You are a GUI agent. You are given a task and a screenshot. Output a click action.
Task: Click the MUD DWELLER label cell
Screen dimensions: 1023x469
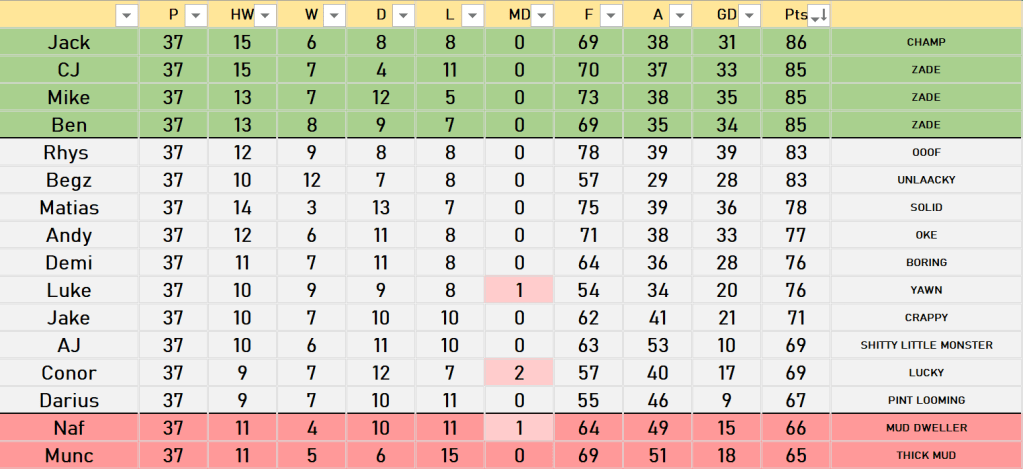926,428
